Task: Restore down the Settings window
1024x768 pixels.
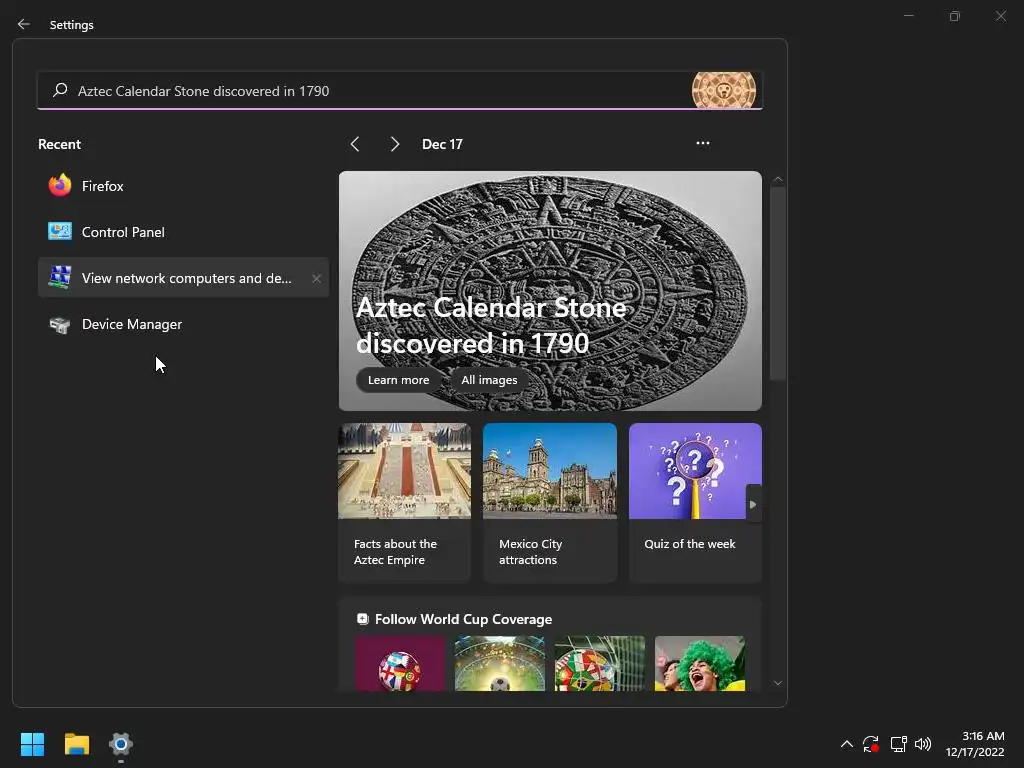Action: click(x=955, y=16)
